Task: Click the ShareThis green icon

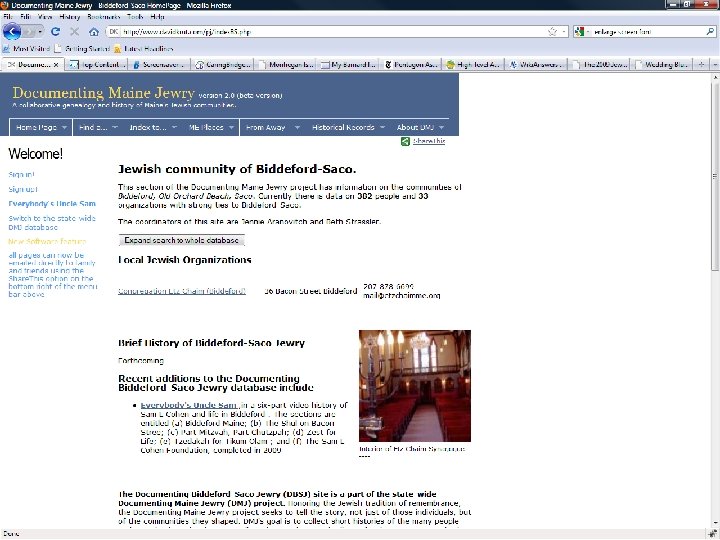Action: point(405,141)
